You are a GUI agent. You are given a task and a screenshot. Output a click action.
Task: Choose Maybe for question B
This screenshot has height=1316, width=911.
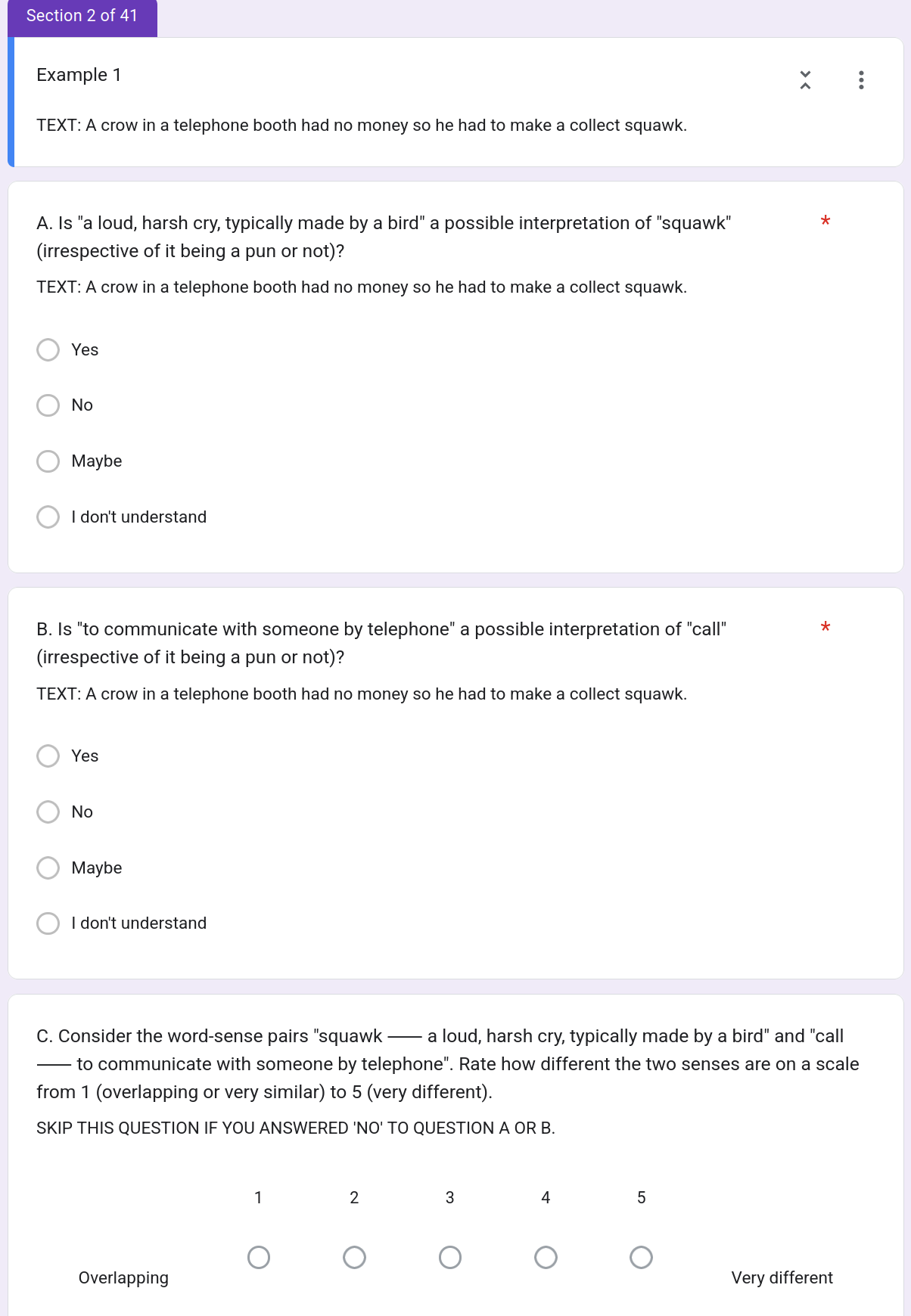coord(48,868)
